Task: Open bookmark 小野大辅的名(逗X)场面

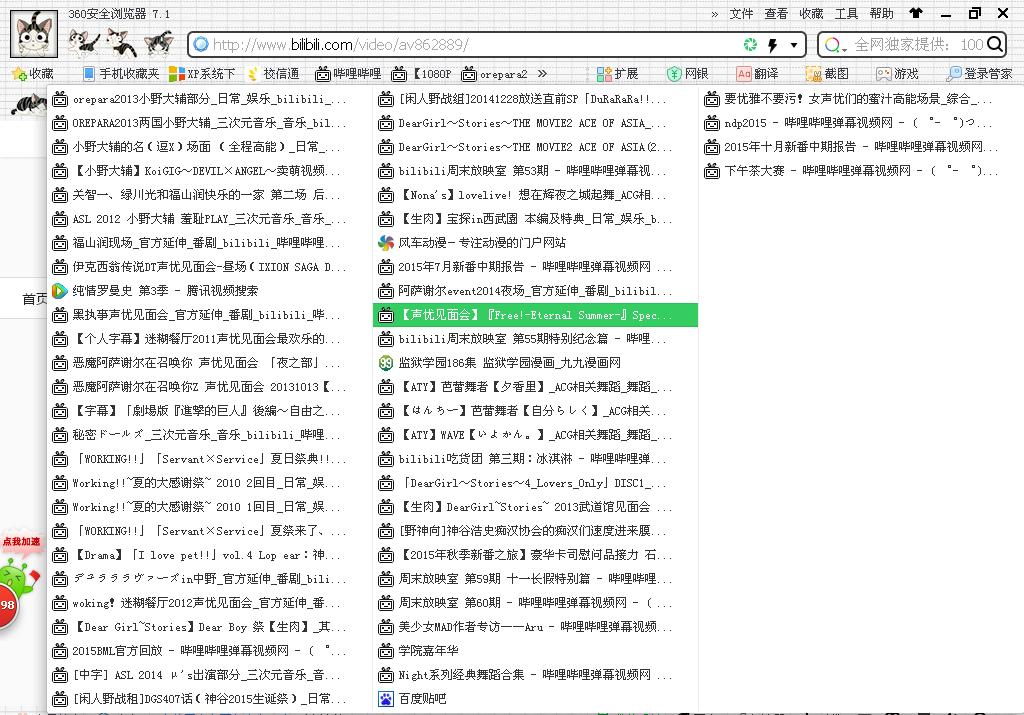Action: point(210,147)
